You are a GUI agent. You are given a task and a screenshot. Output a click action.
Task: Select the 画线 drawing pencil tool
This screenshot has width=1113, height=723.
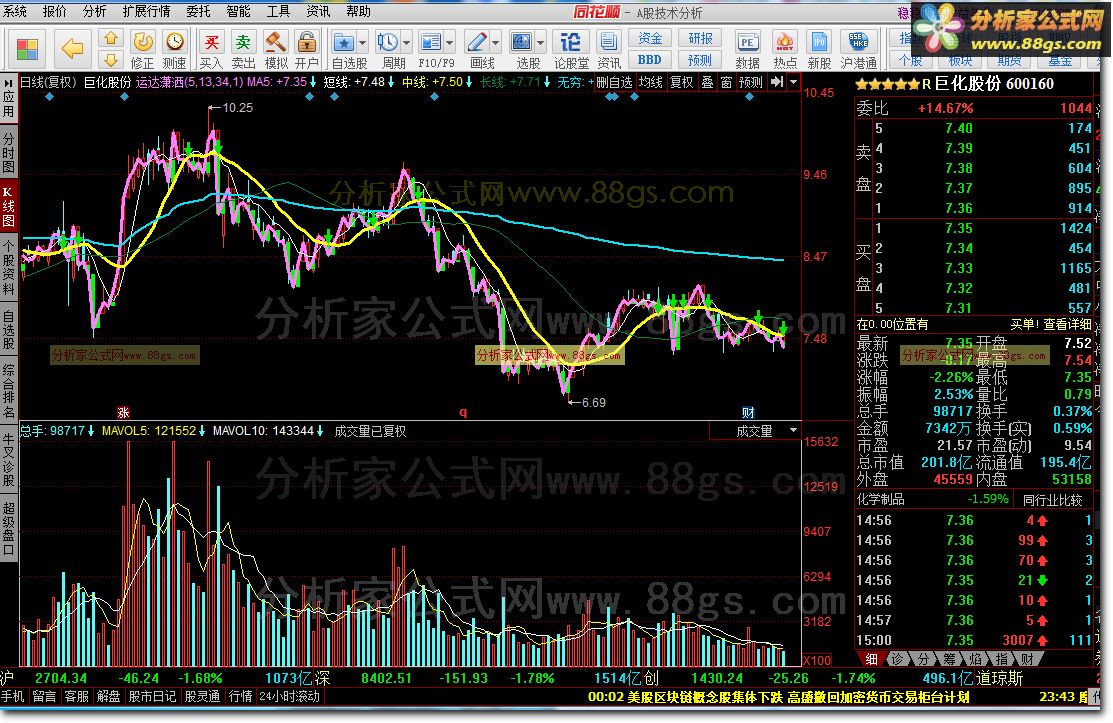coord(476,43)
